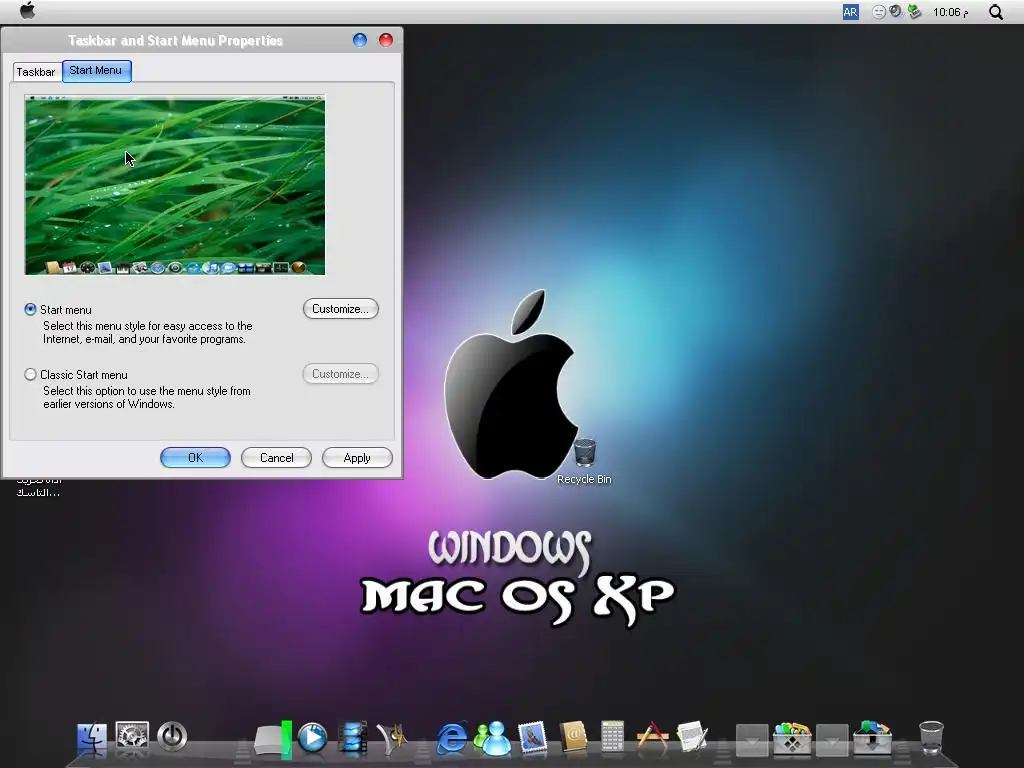Switch to the Taskbar tab
The image size is (1024, 768).
36,72
